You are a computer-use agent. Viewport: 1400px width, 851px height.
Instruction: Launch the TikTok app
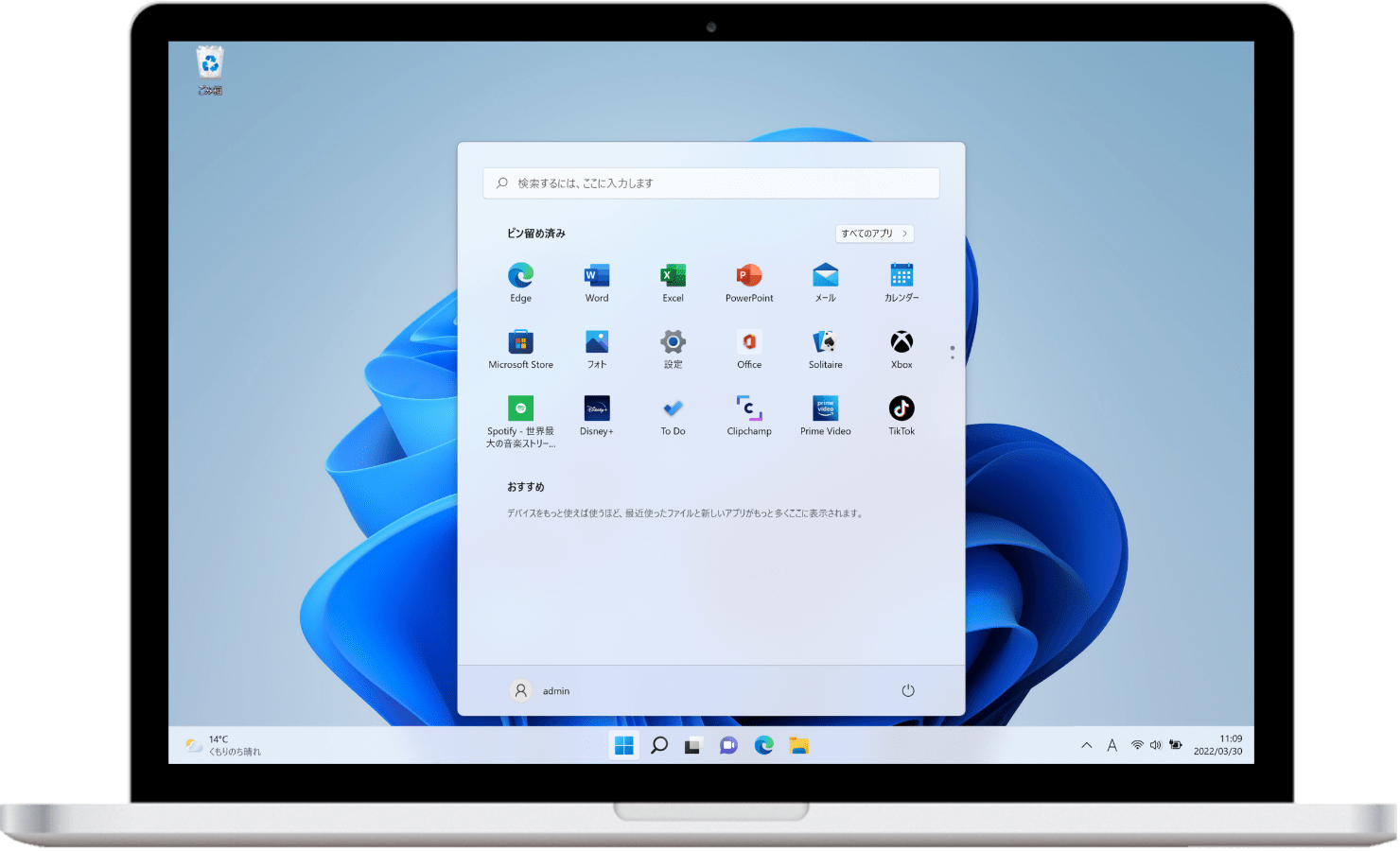point(901,416)
